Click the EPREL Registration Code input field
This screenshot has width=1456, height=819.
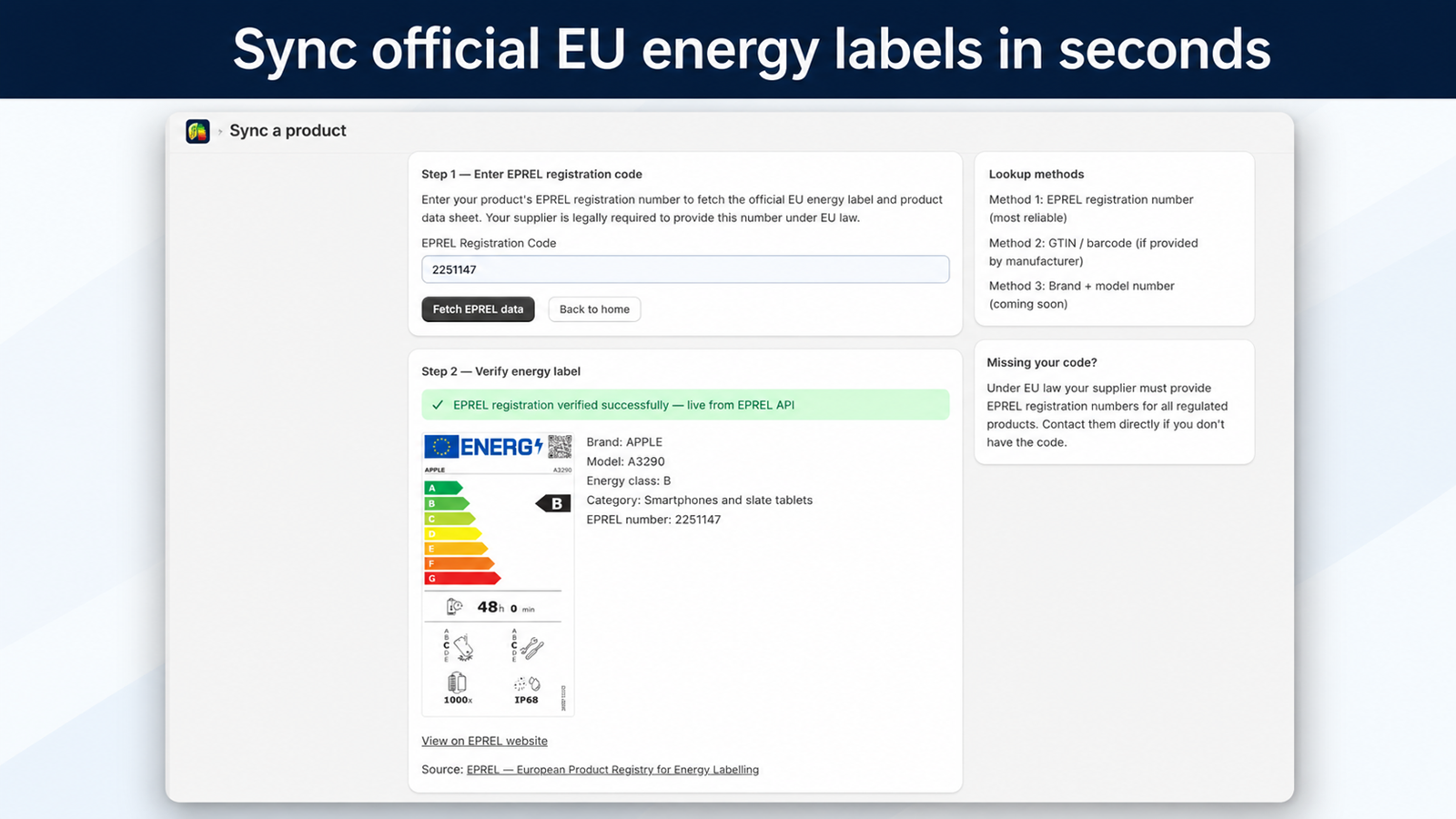click(x=685, y=269)
